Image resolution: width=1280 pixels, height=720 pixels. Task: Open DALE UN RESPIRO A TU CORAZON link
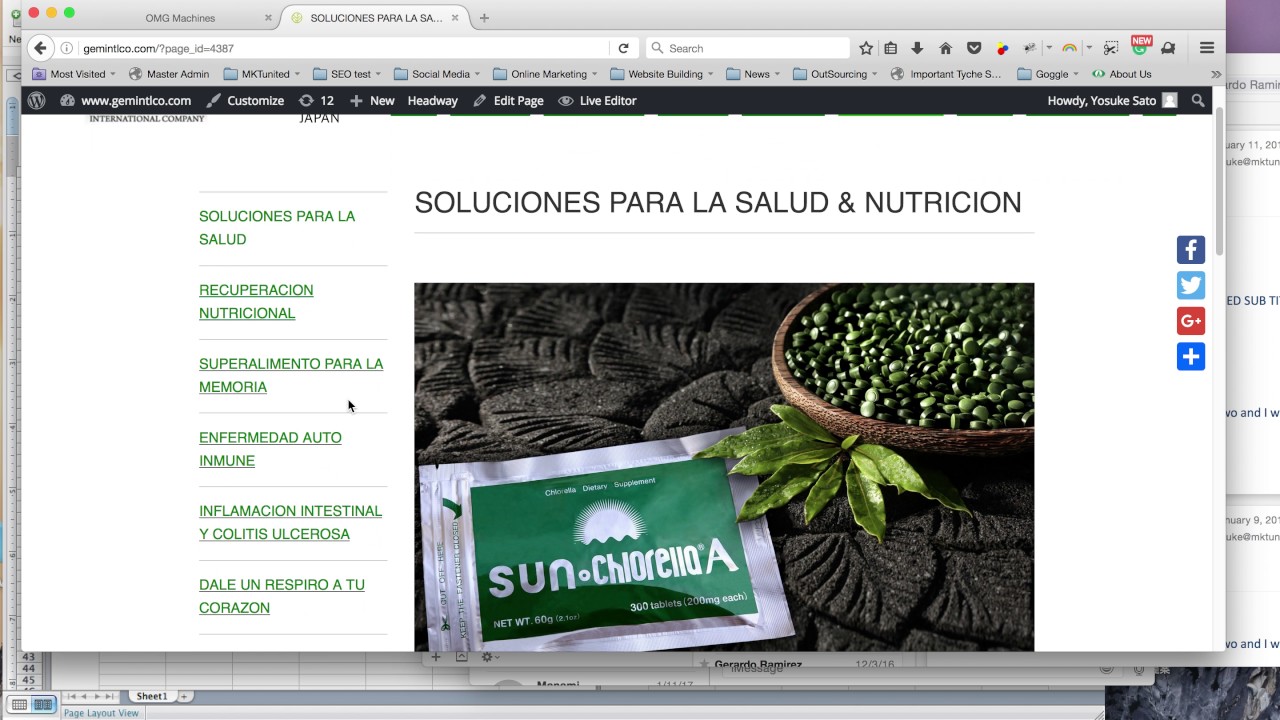pyautogui.click(x=282, y=596)
